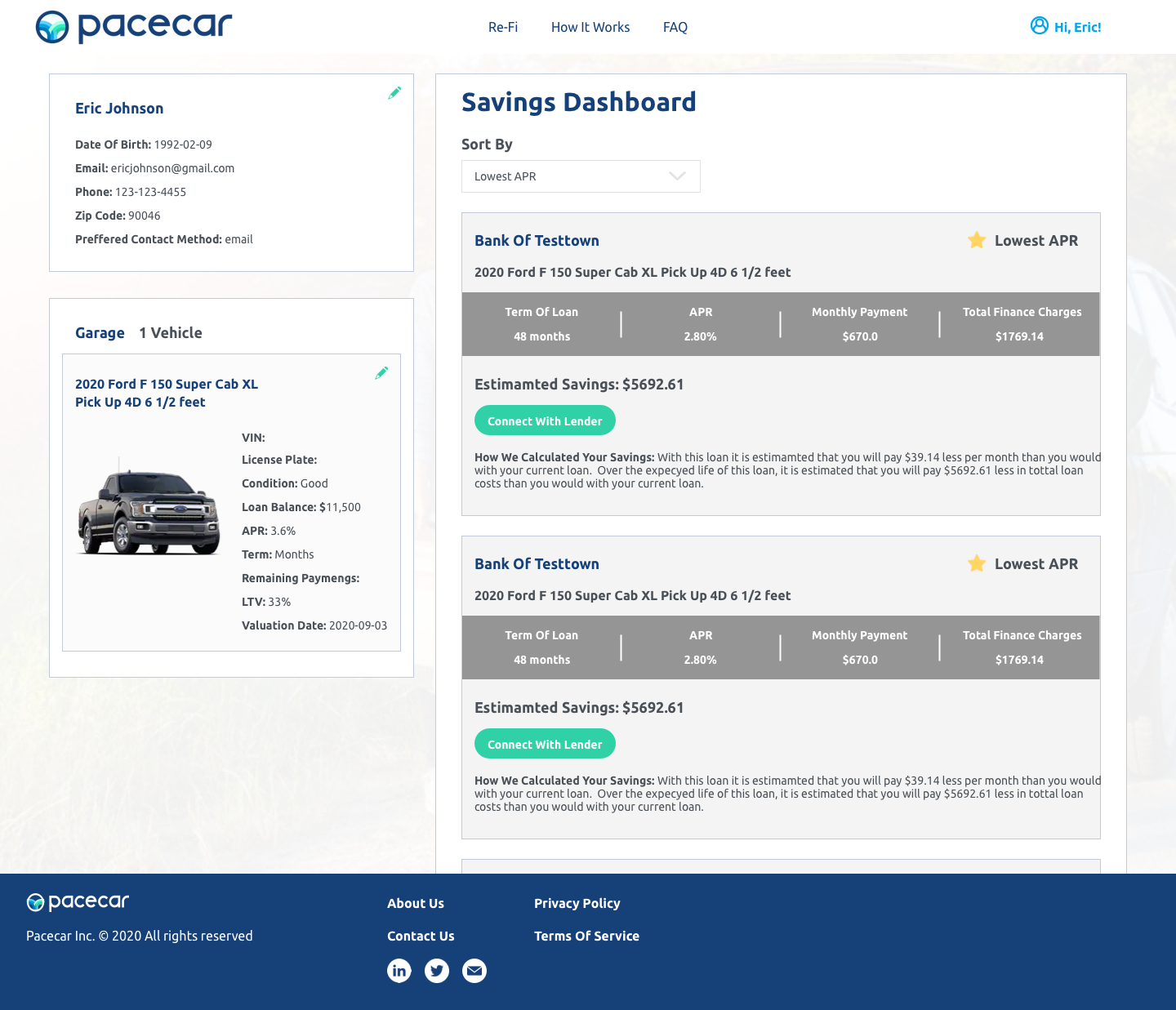Viewport: 1176px width, 1010px height.
Task: Click the 2.80% APR value in second card
Action: pyautogui.click(x=700, y=660)
